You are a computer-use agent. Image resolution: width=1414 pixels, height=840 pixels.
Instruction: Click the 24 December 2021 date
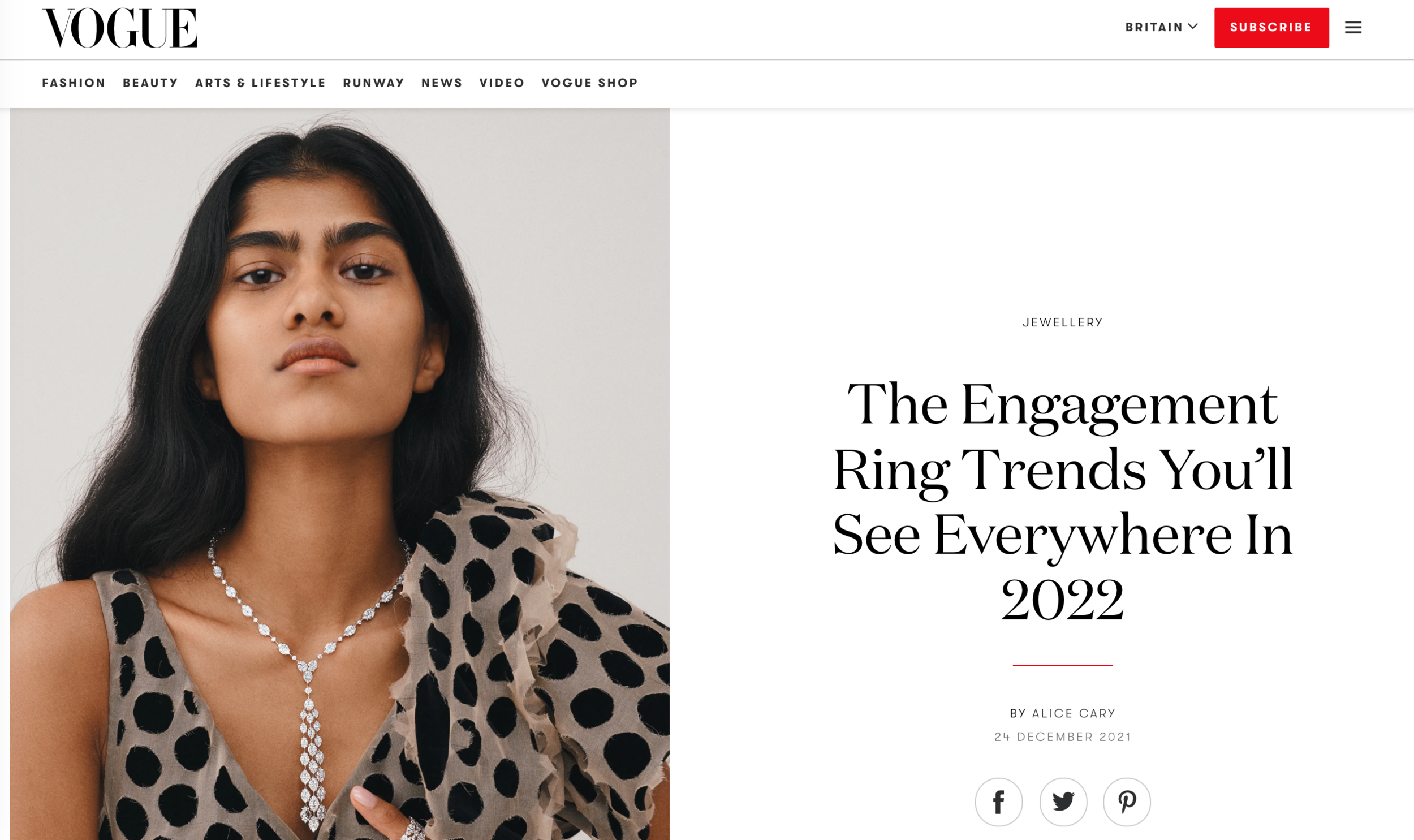point(1063,736)
